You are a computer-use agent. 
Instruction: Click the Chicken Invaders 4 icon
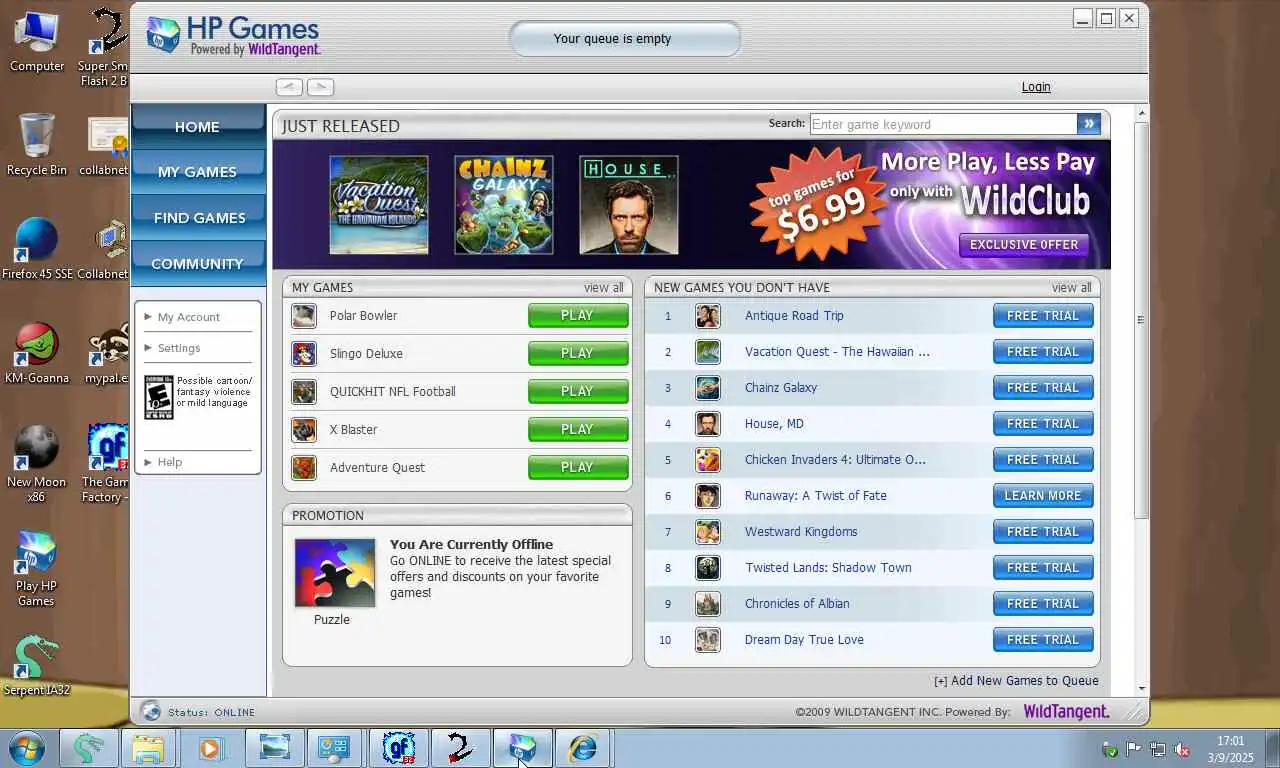tap(708, 460)
